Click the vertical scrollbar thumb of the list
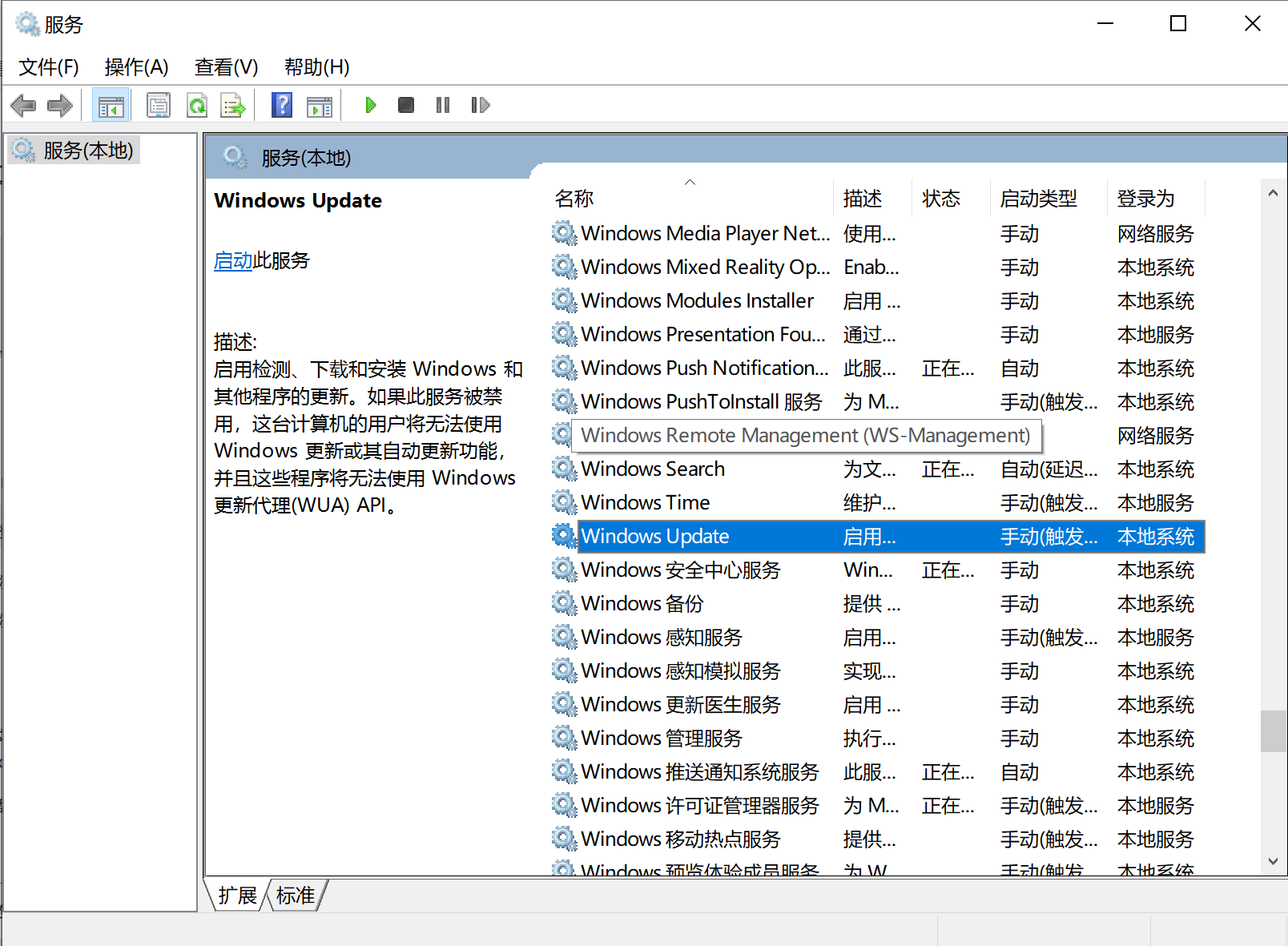This screenshot has height=946, width=1288. click(x=1273, y=731)
